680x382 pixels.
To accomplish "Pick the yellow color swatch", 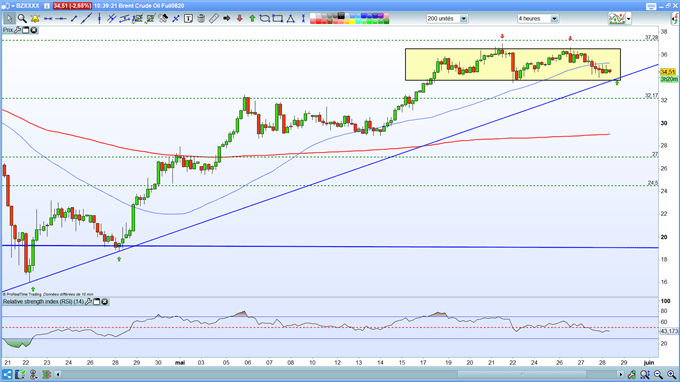I will (x=353, y=21).
